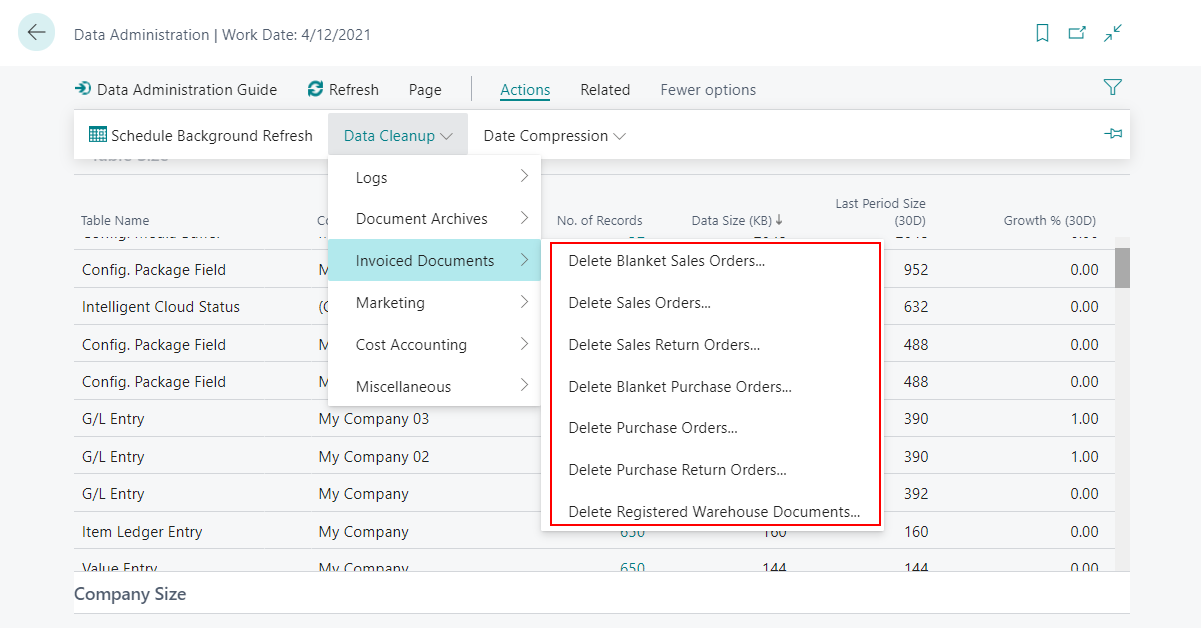Open the filter pane icon
Screen dimensions: 1201x628
tap(1112, 88)
